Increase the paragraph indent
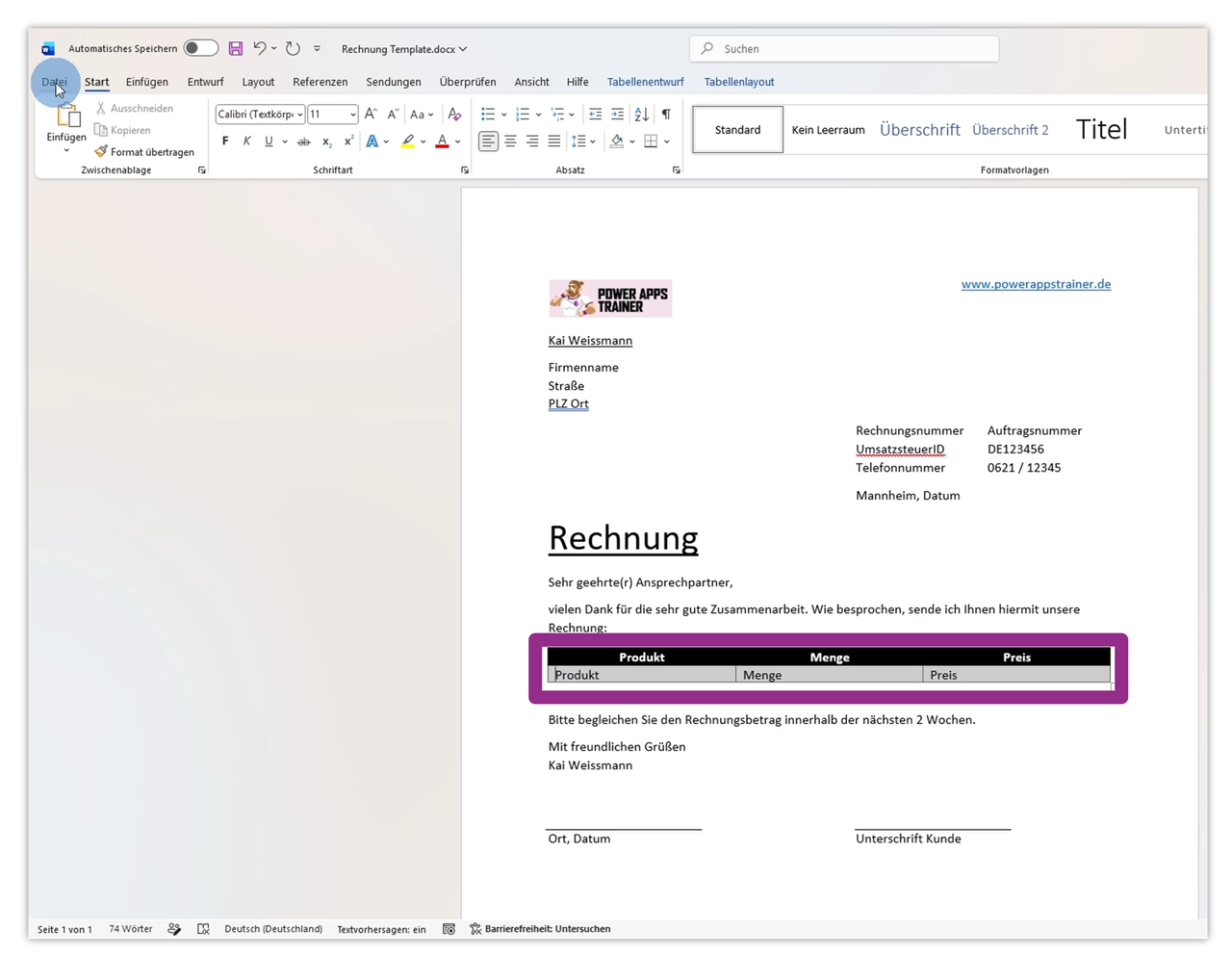This screenshot has width=1232, height=955. coord(617,115)
